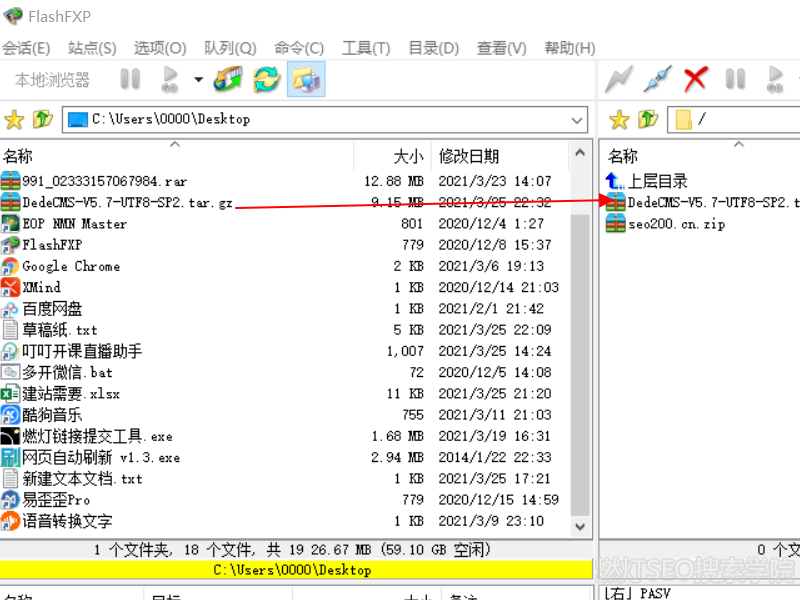Open the 队列(Q) menu
Viewport: 800px width, 600px height.
coord(230,48)
